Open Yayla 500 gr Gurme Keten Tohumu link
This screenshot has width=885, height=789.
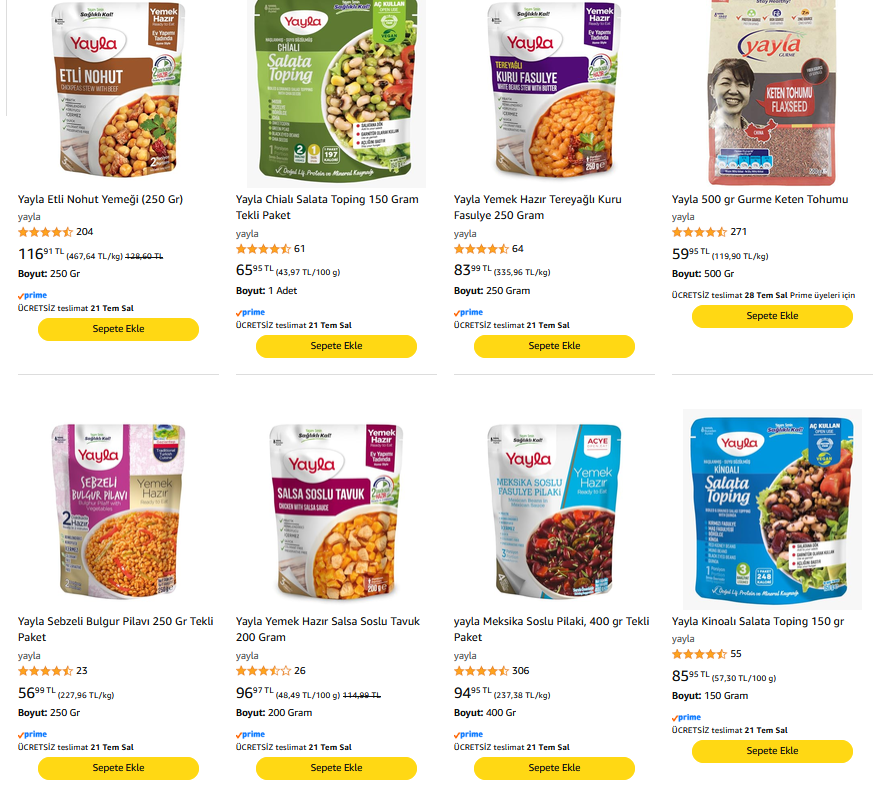[760, 199]
